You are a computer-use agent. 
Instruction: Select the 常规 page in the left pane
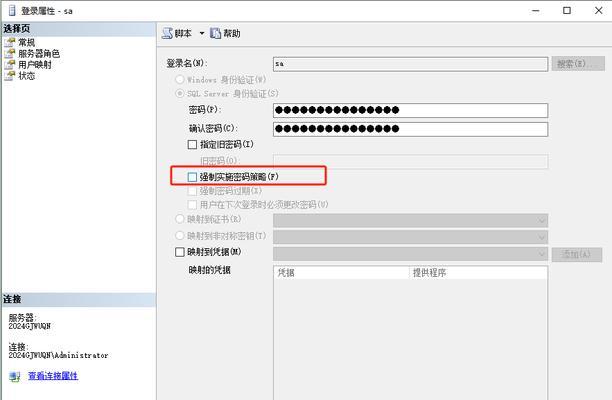click(27, 42)
